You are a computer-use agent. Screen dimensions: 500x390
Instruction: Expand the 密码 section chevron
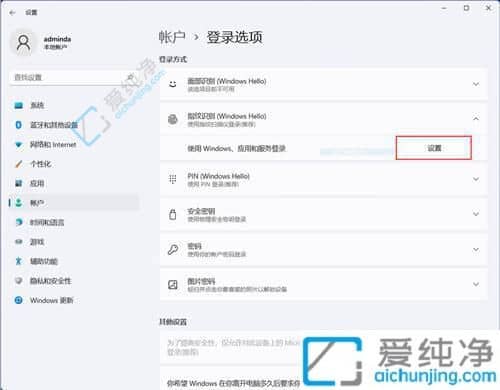pos(476,249)
